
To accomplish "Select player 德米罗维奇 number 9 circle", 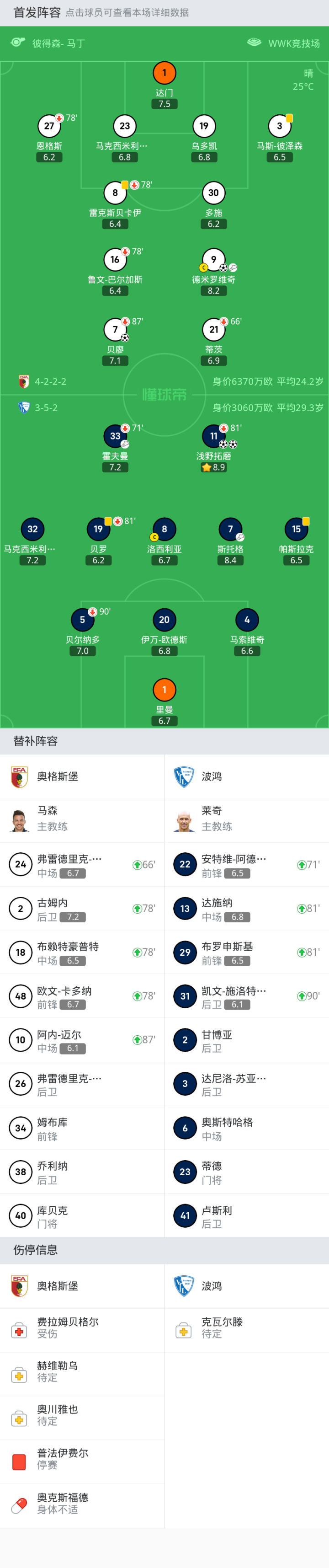I will point(213,260).
